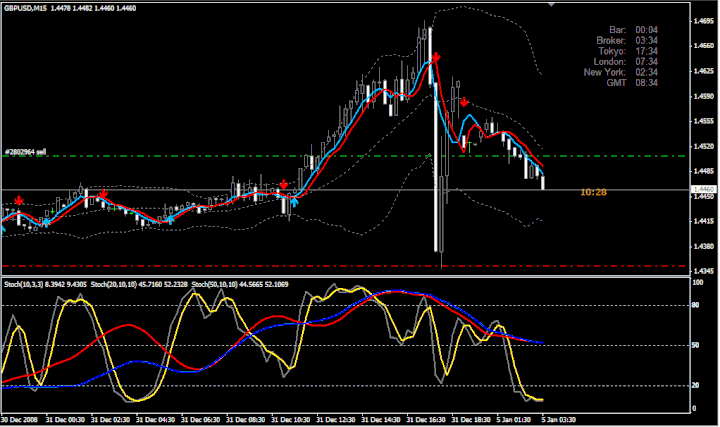The height and width of the screenshot is (427, 720).
Task: Click the 31 Dec 04:30 time axis label
Action: coord(156,420)
